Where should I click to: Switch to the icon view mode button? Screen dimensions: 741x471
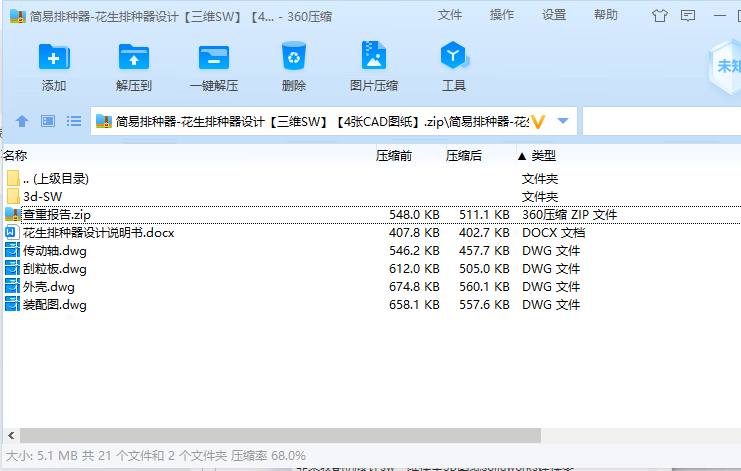pos(48,121)
